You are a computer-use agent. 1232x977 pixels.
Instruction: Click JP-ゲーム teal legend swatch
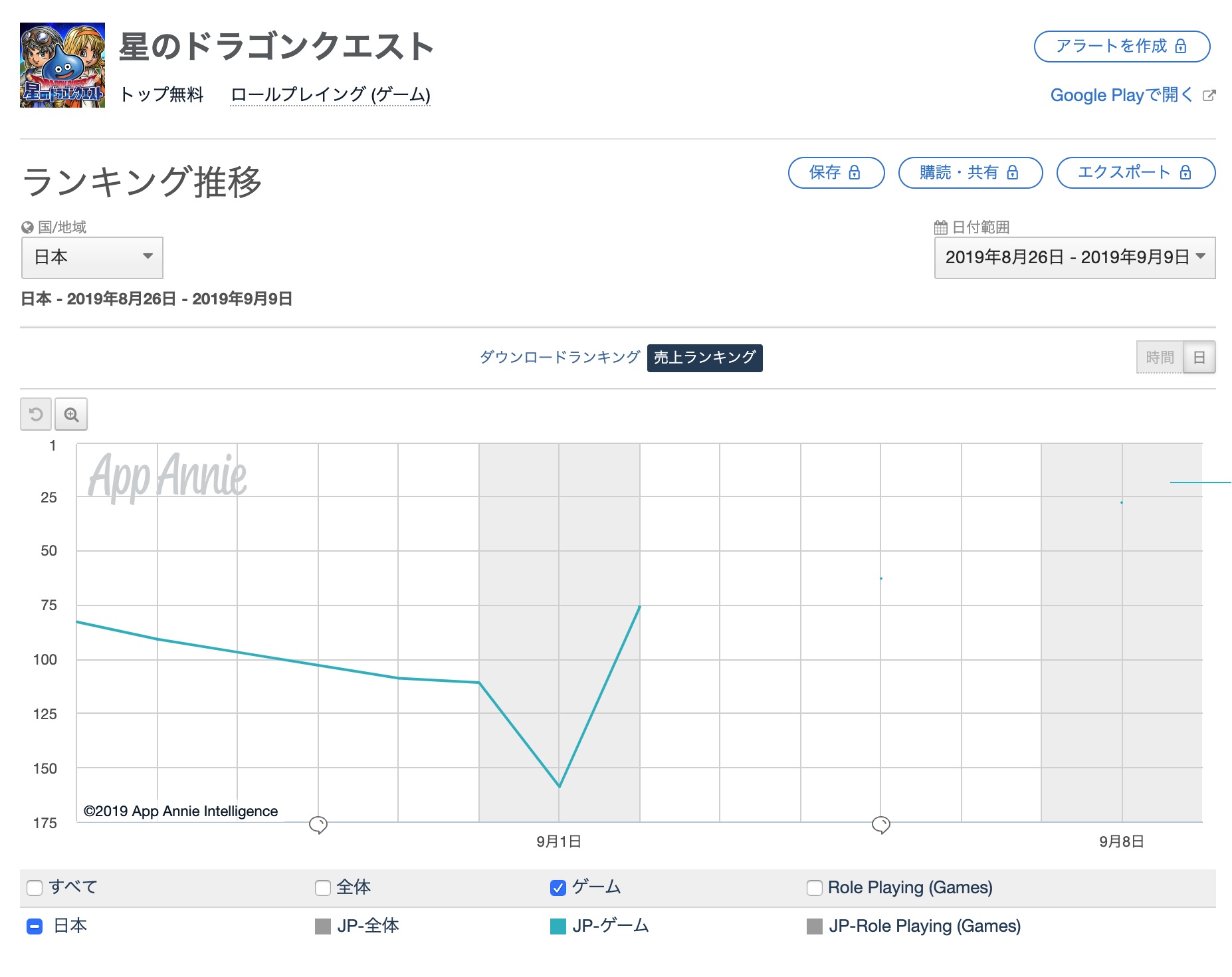(x=558, y=926)
